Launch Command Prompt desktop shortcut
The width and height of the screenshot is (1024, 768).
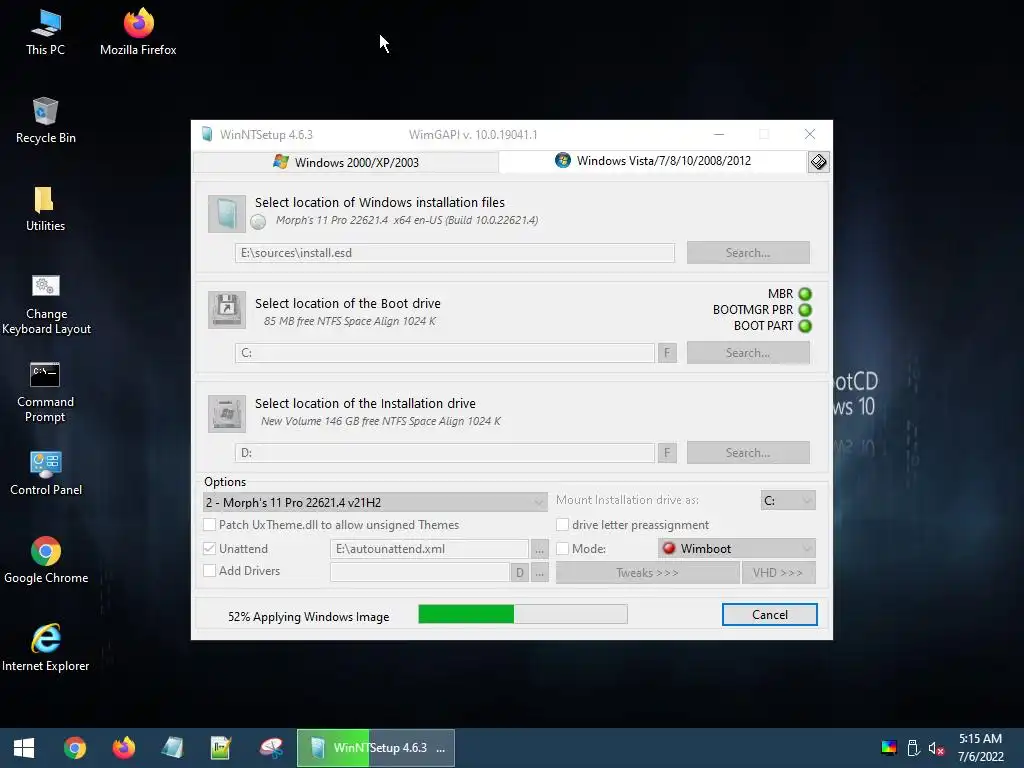tap(45, 392)
